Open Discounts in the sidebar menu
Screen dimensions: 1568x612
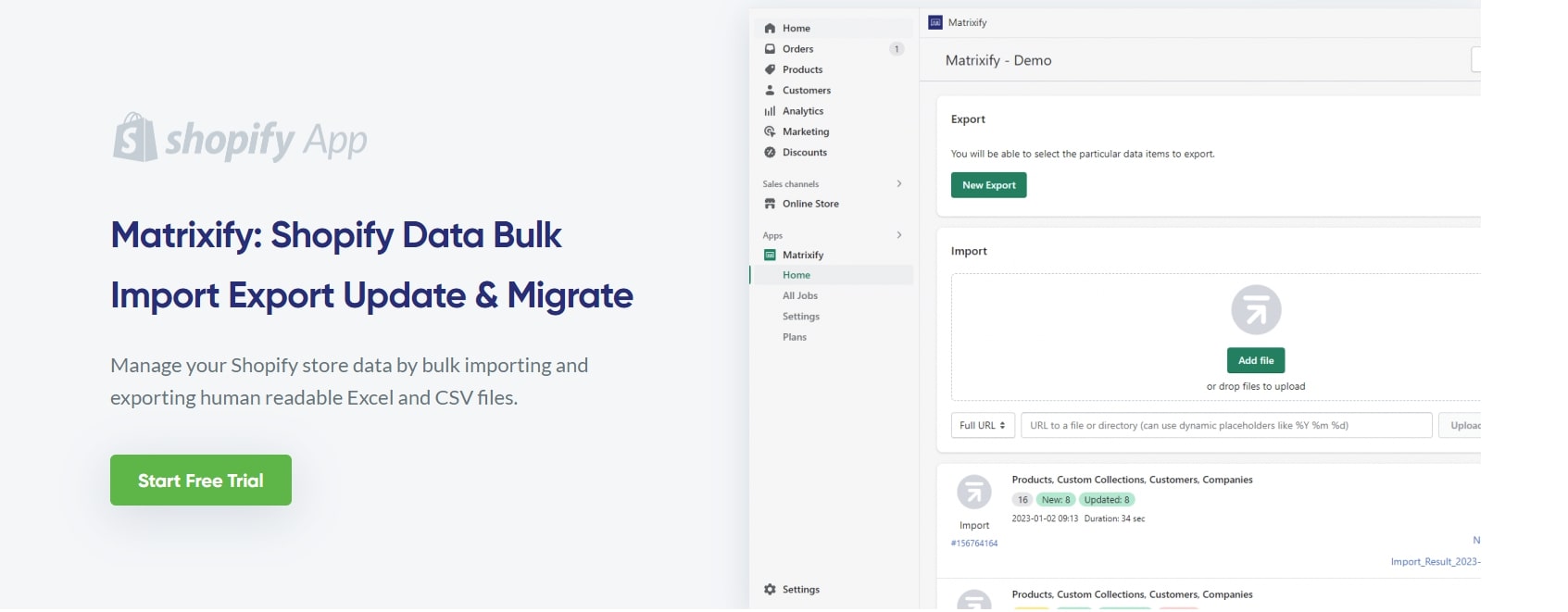805,152
